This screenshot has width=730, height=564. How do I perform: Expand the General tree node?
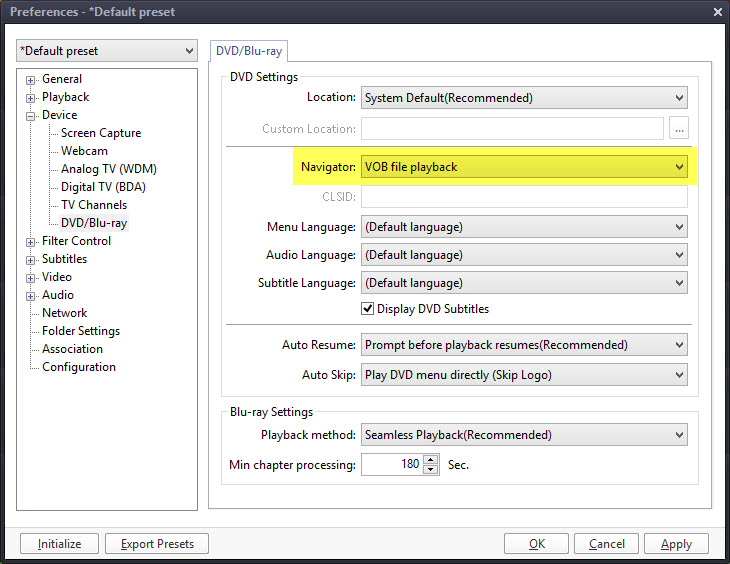tap(31, 80)
